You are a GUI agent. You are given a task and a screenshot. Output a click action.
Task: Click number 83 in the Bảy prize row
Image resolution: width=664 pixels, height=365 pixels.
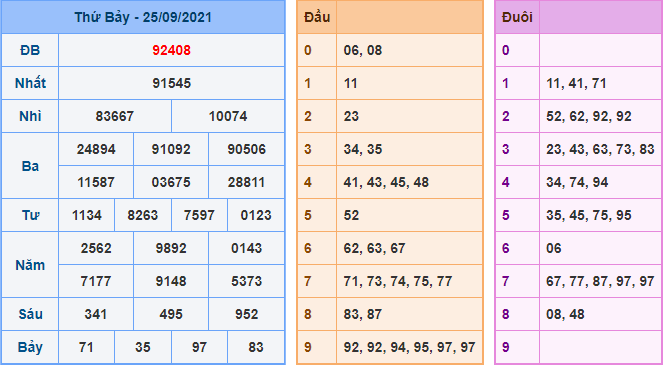pyautogui.click(x=256, y=348)
